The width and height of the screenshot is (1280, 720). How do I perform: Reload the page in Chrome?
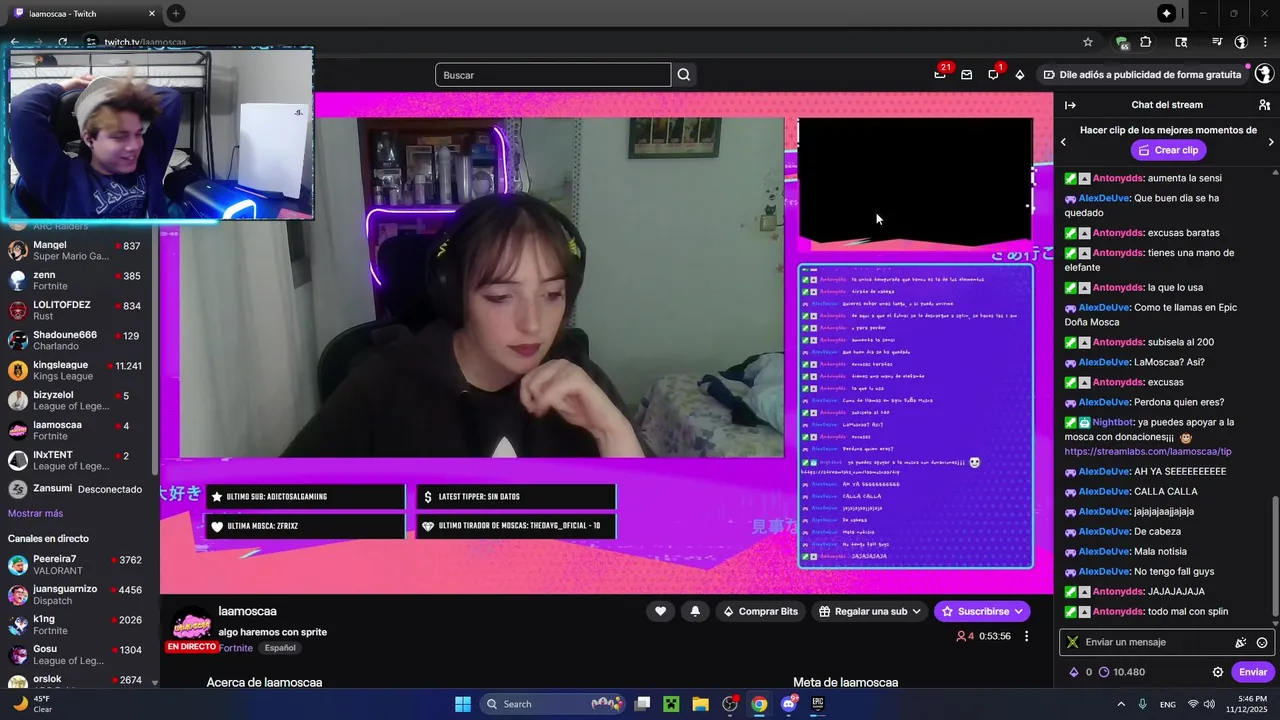(x=62, y=42)
